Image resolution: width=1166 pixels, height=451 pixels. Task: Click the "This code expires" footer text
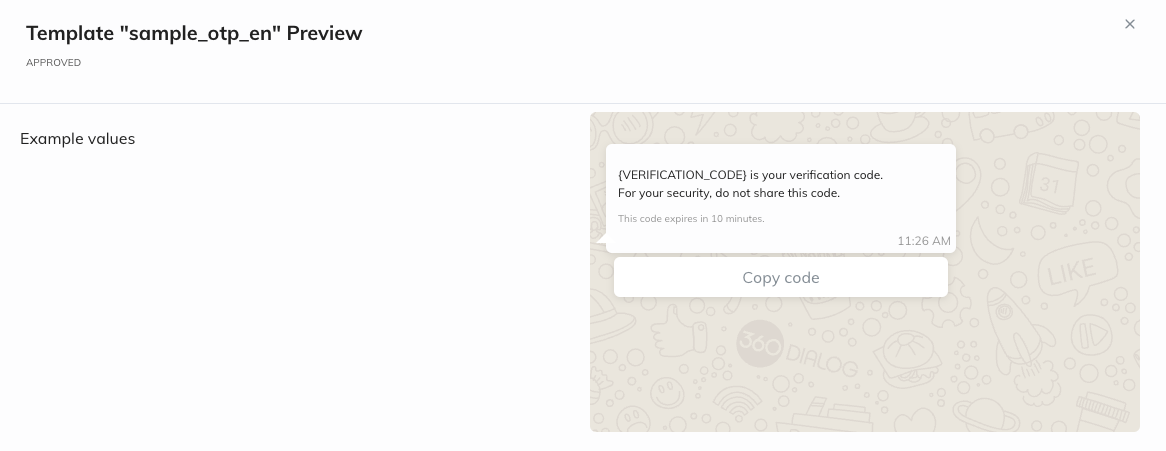coord(690,218)
